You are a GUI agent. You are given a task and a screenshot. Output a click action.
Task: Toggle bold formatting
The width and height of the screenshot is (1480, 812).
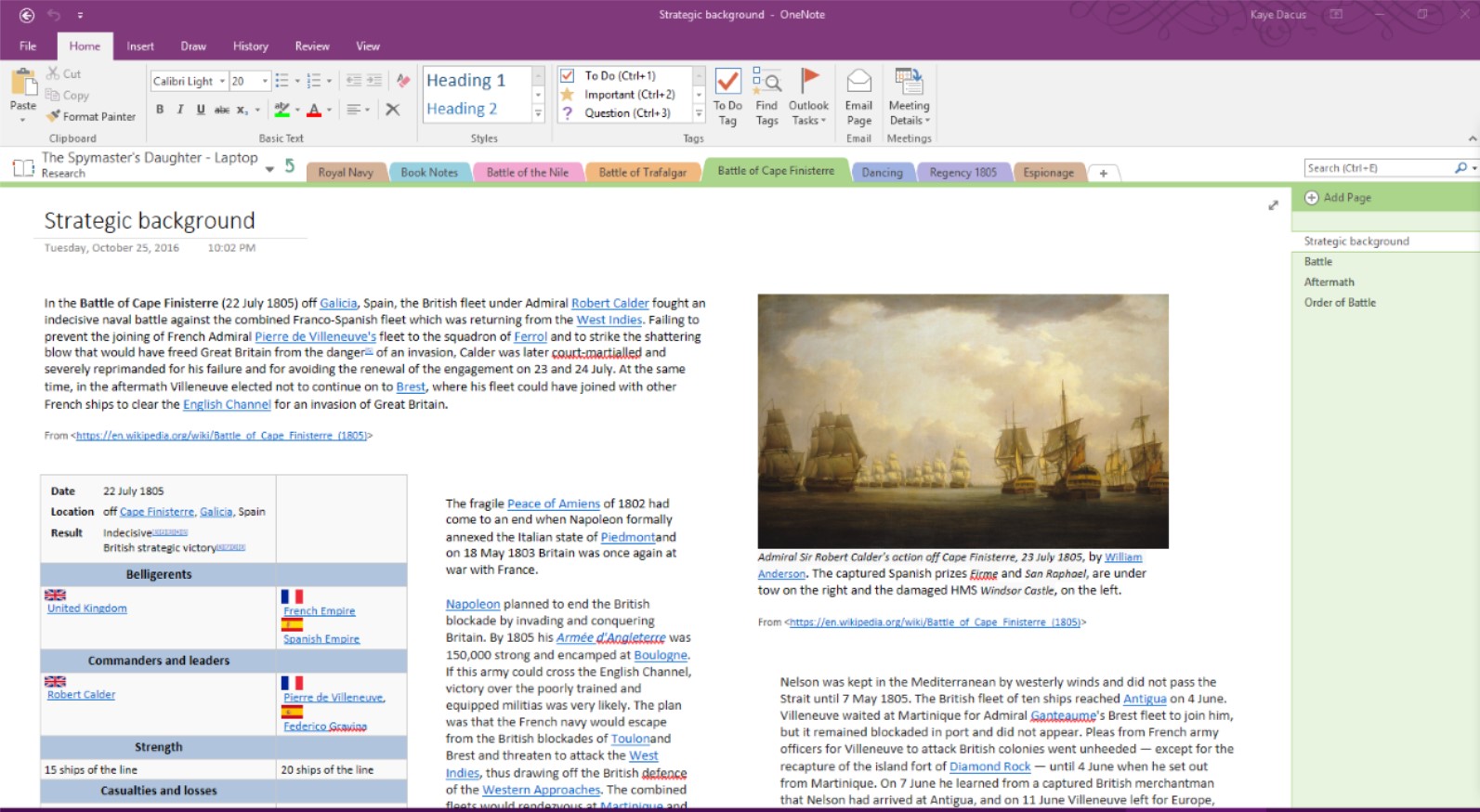click(x=160, y=110)
